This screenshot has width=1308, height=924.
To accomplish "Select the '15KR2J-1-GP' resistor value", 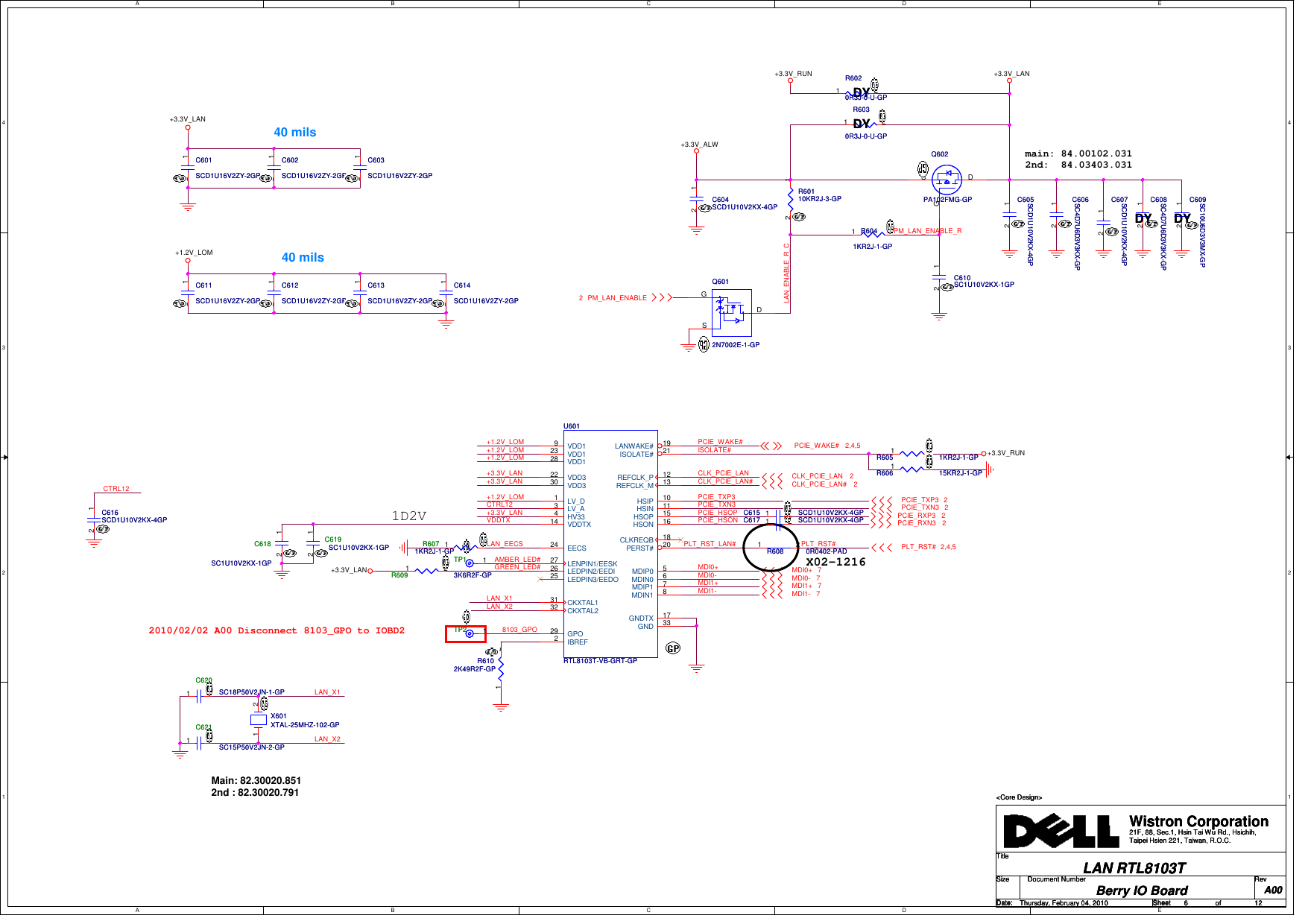I will 961,473.
